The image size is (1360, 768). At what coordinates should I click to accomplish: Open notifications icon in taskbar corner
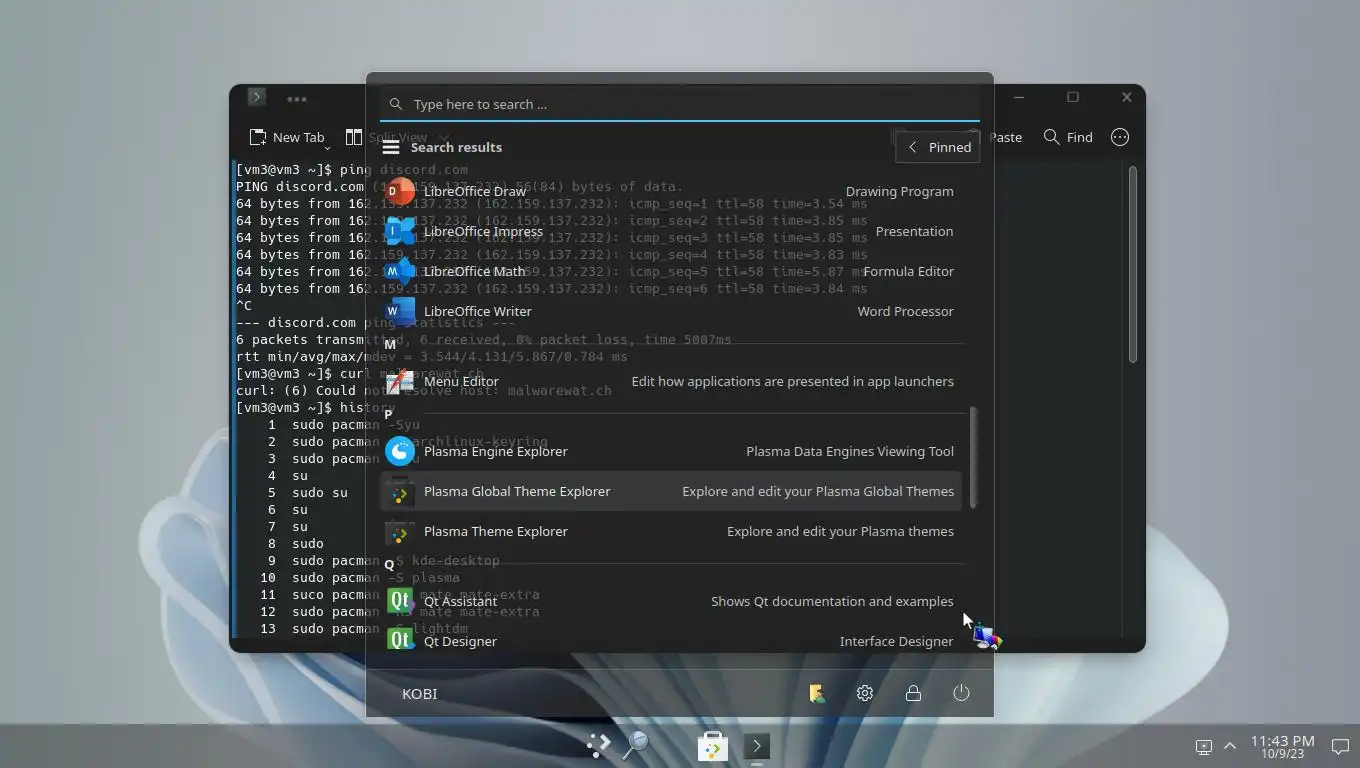1340,746
